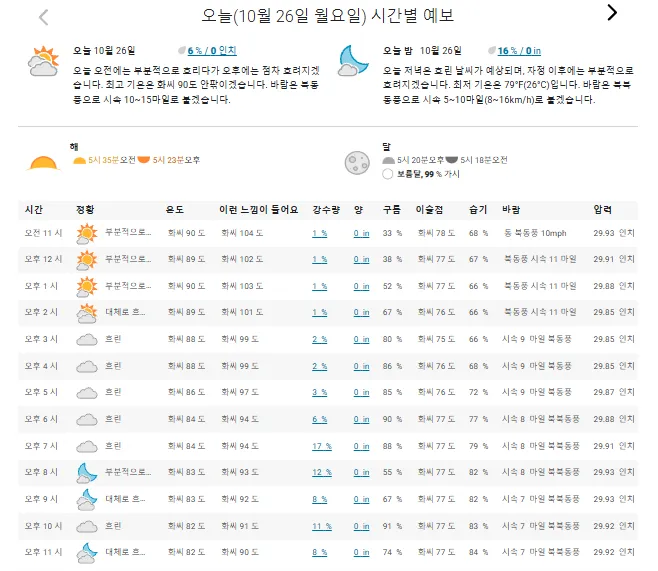Click the 이슬점 column header
Image resolution: width=658 pixels, height=571 pixels.
click(429, 209)
